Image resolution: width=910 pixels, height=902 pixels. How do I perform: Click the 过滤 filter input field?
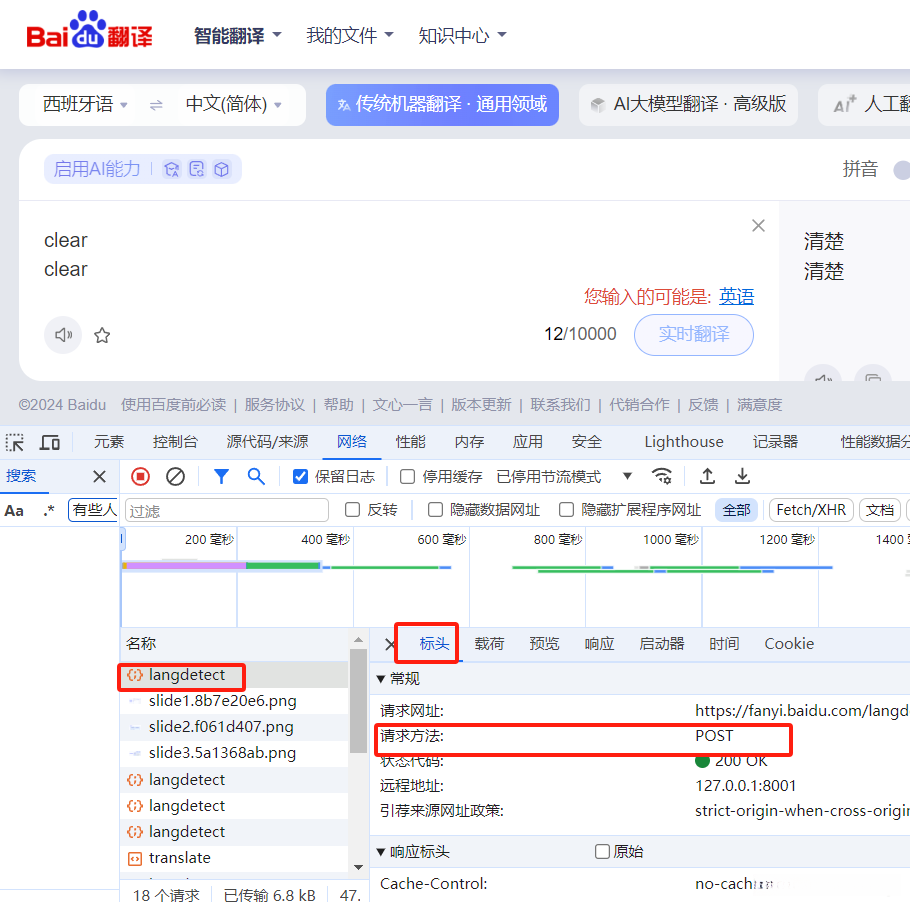(225, 510)
